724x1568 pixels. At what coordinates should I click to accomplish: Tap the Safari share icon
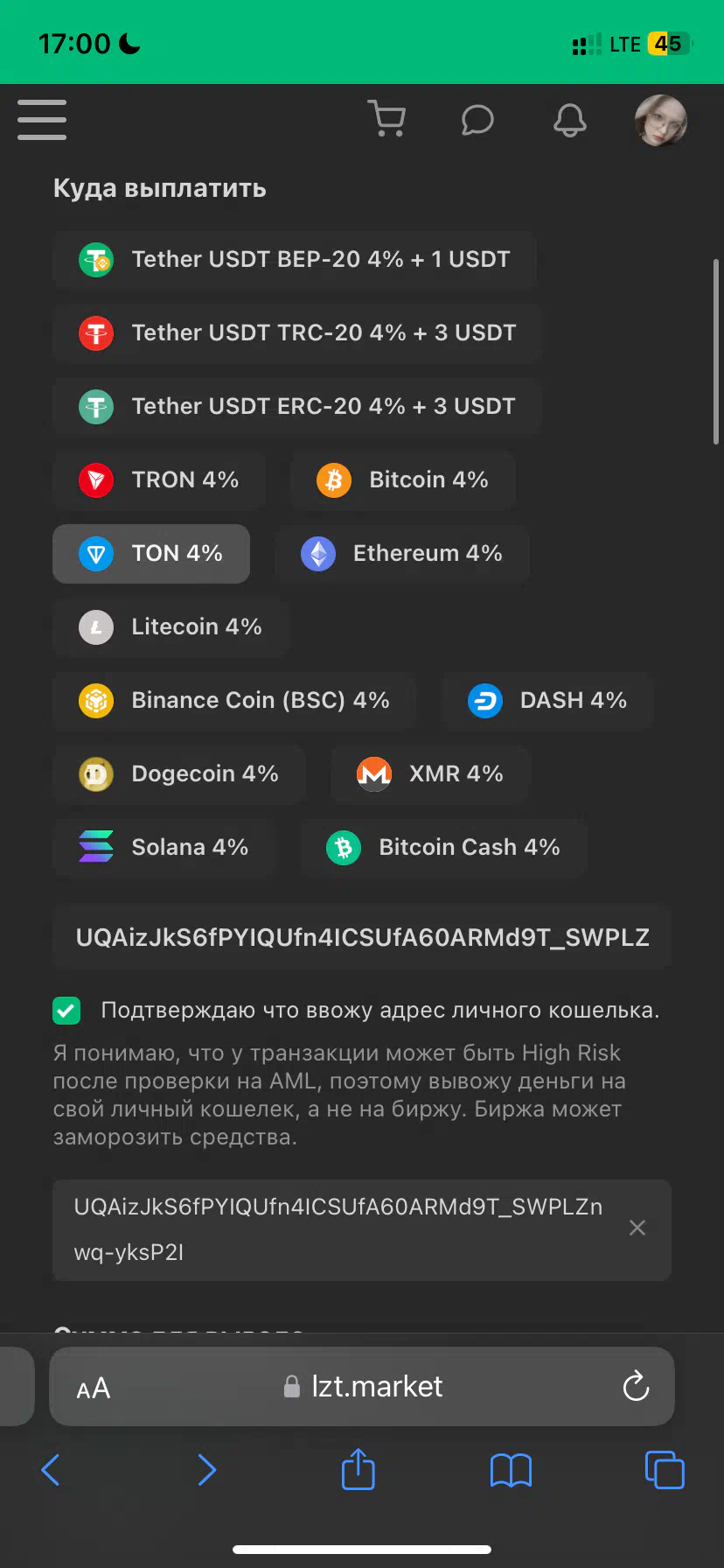(x=358, y=1469)
